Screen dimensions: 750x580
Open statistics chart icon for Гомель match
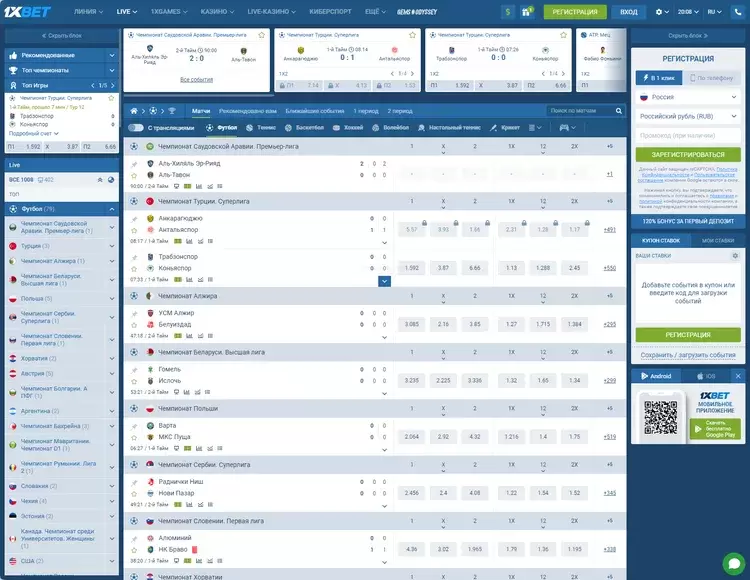(186, 392)
